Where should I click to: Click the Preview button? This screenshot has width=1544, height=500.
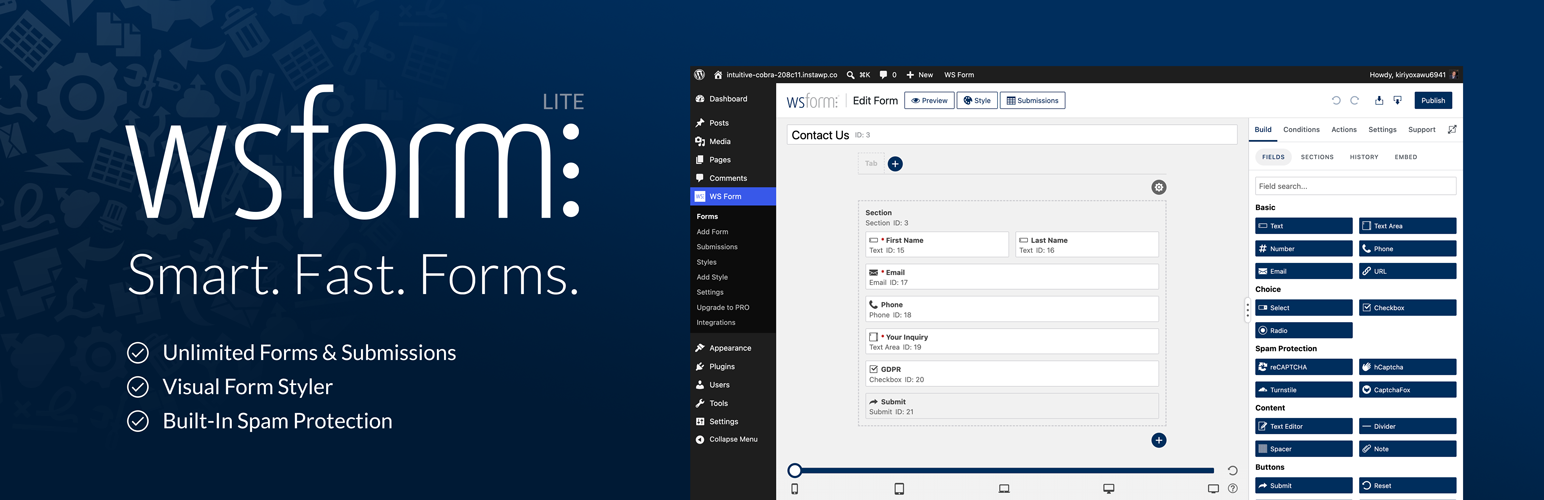tap(929, 100)
